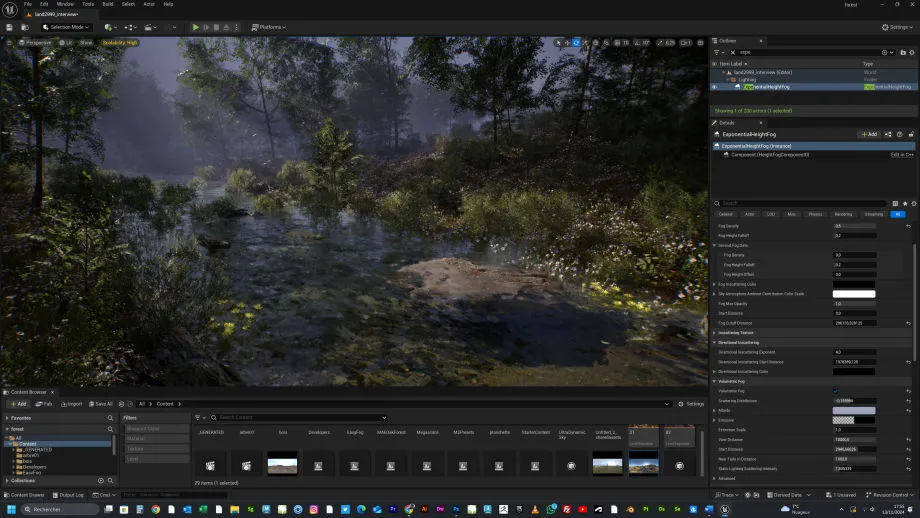Select the Developers folder in tree
Image resolution: width=920 pixels, height=518 pixels.
click(34, 467)
